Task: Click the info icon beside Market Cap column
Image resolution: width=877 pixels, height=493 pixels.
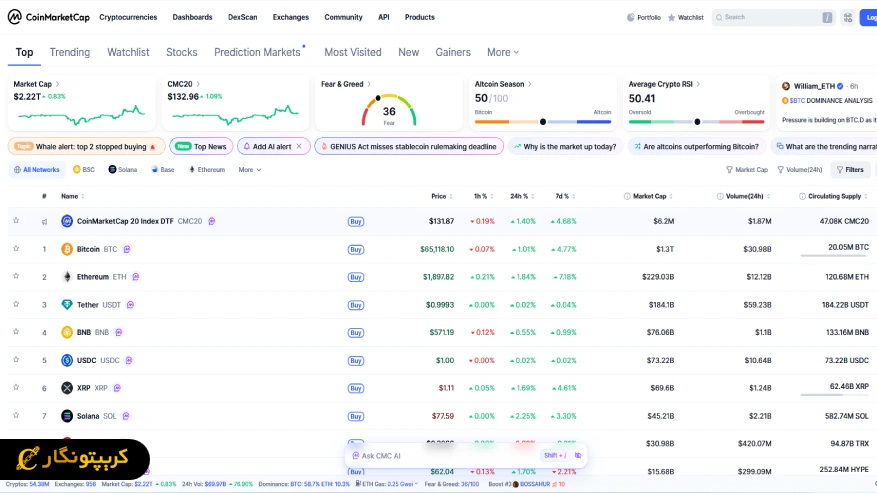Action: (627, 196)
